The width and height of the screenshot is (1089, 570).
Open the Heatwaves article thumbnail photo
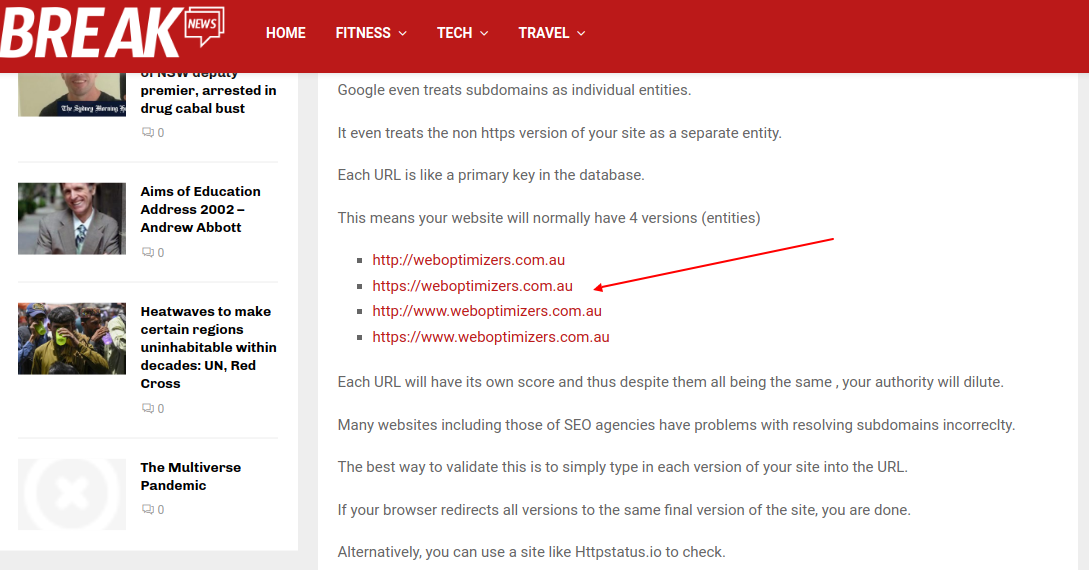tap(72, 338)
